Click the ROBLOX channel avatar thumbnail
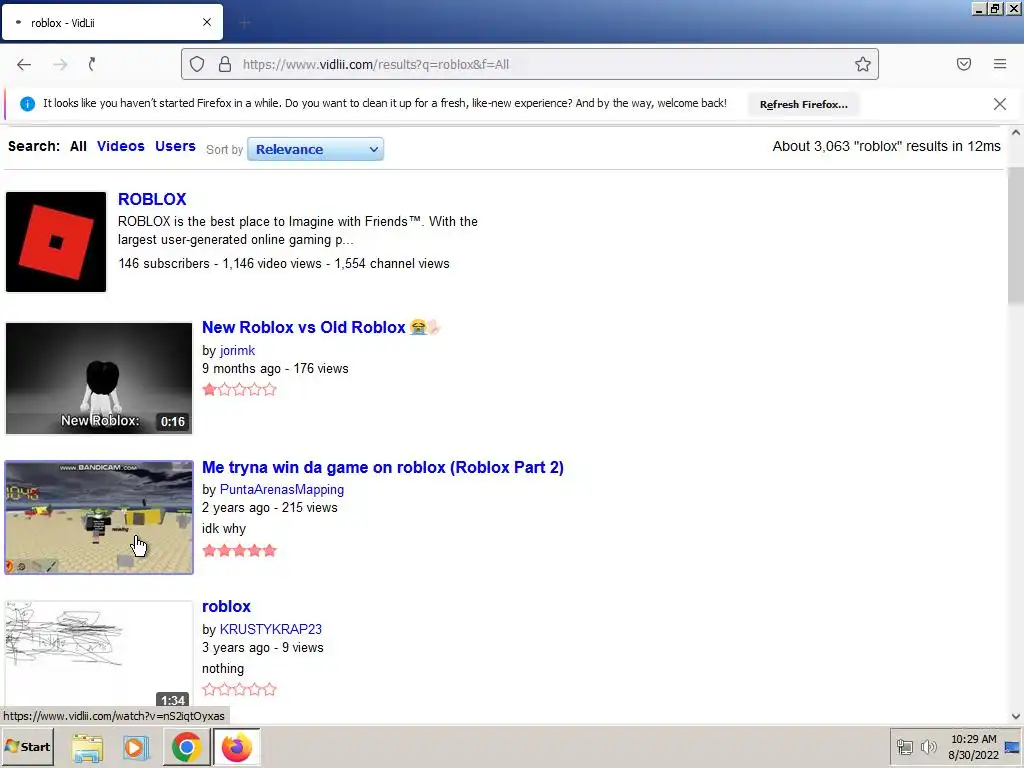Screen dimensions: 1024x768 pos(56,242)
